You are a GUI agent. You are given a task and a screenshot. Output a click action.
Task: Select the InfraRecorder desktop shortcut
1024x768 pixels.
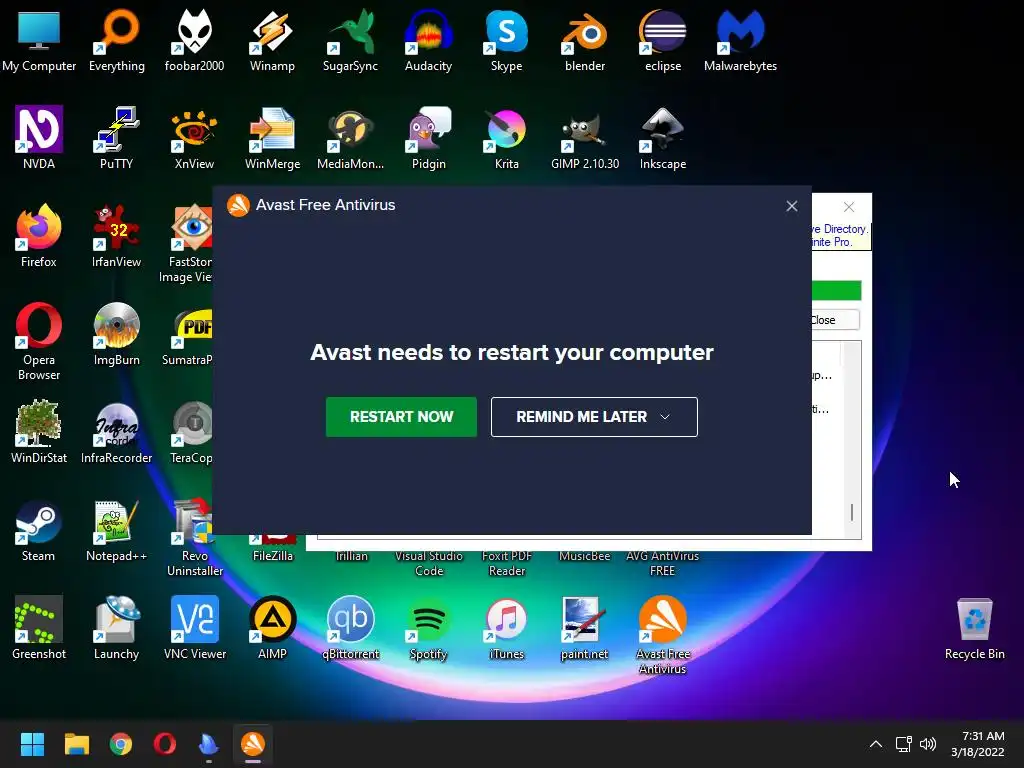pyautogui.click(x=116, y=432)
